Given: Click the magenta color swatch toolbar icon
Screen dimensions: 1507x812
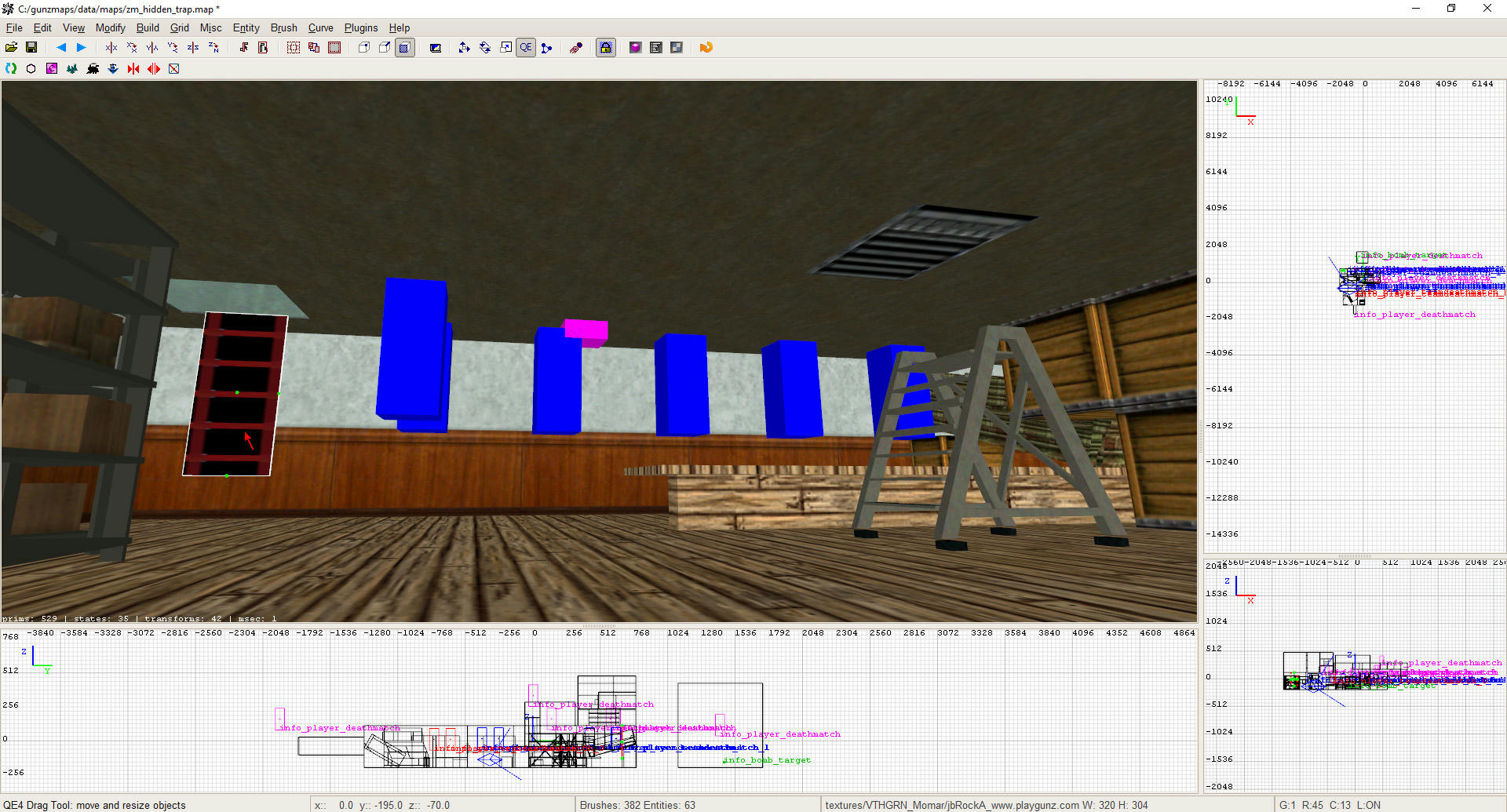Looking at the screenshot, I should (52, 69).
